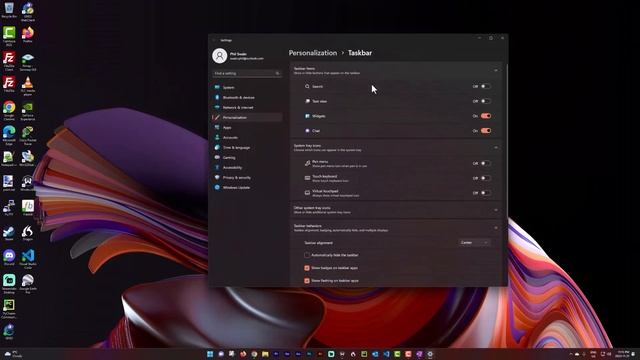The width and height of the screenshot is (640, 360).
Task: Open the weather widget on the taskbar
Action: pos(13,354)
